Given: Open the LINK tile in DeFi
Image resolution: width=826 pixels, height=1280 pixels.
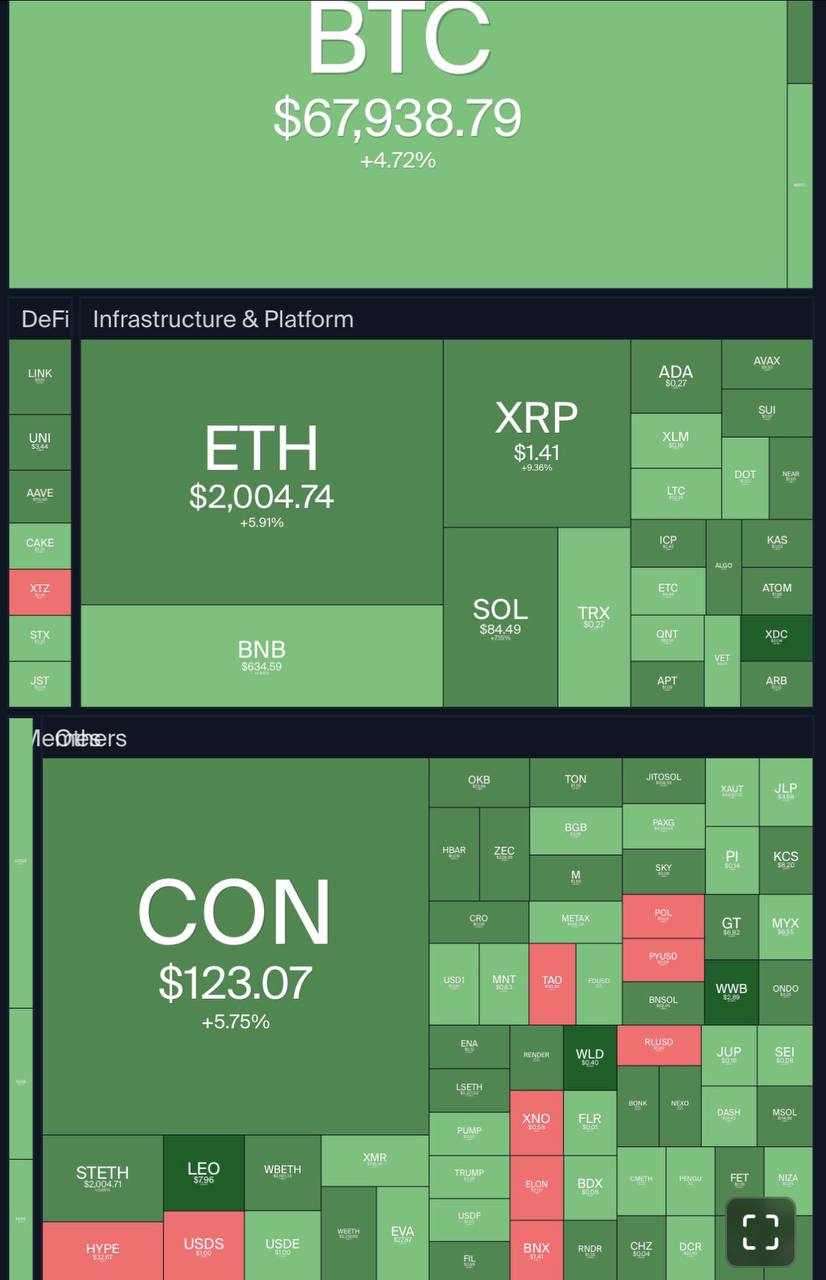Looking at the screenshot, I should coord(40,376).
